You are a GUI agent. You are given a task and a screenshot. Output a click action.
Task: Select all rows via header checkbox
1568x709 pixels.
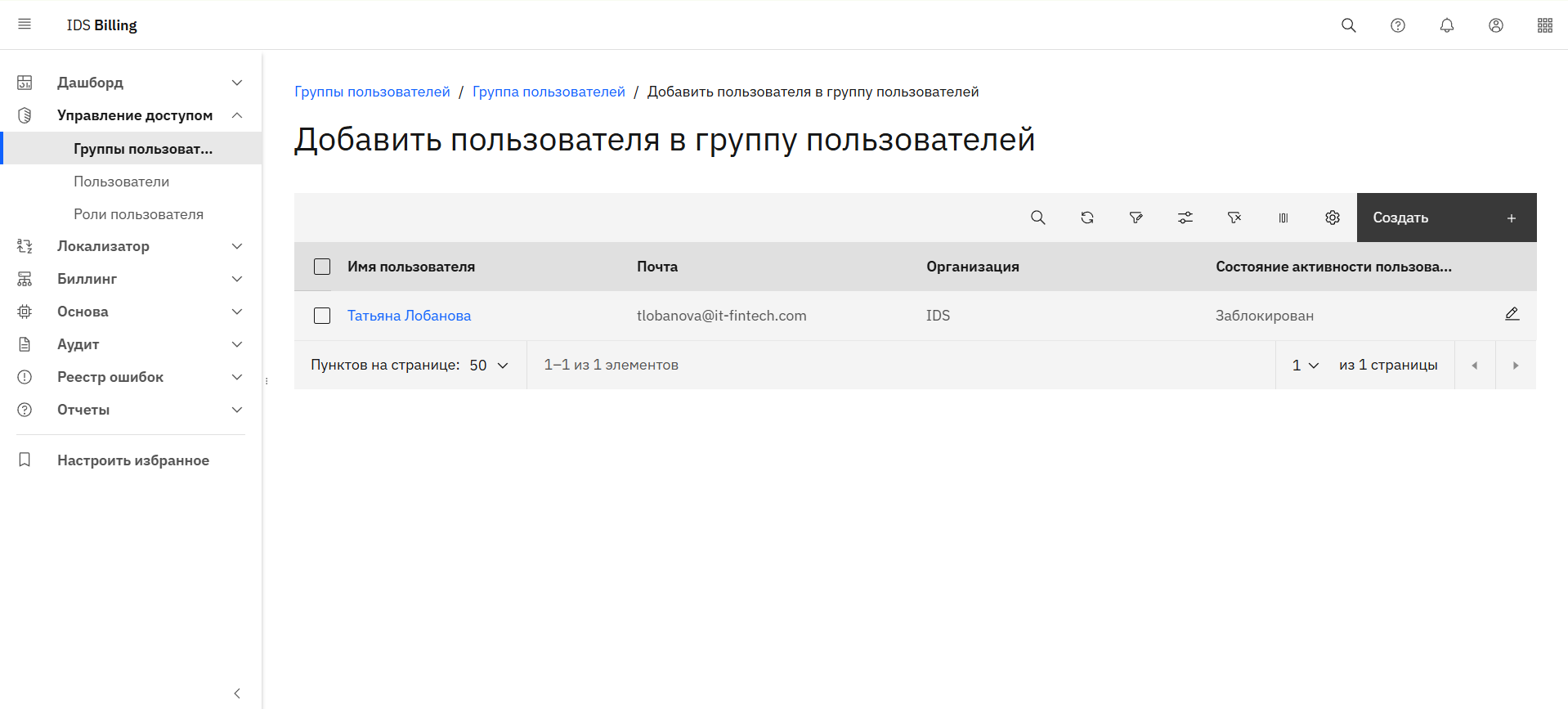pyautogui.click(x=322, y=267)
